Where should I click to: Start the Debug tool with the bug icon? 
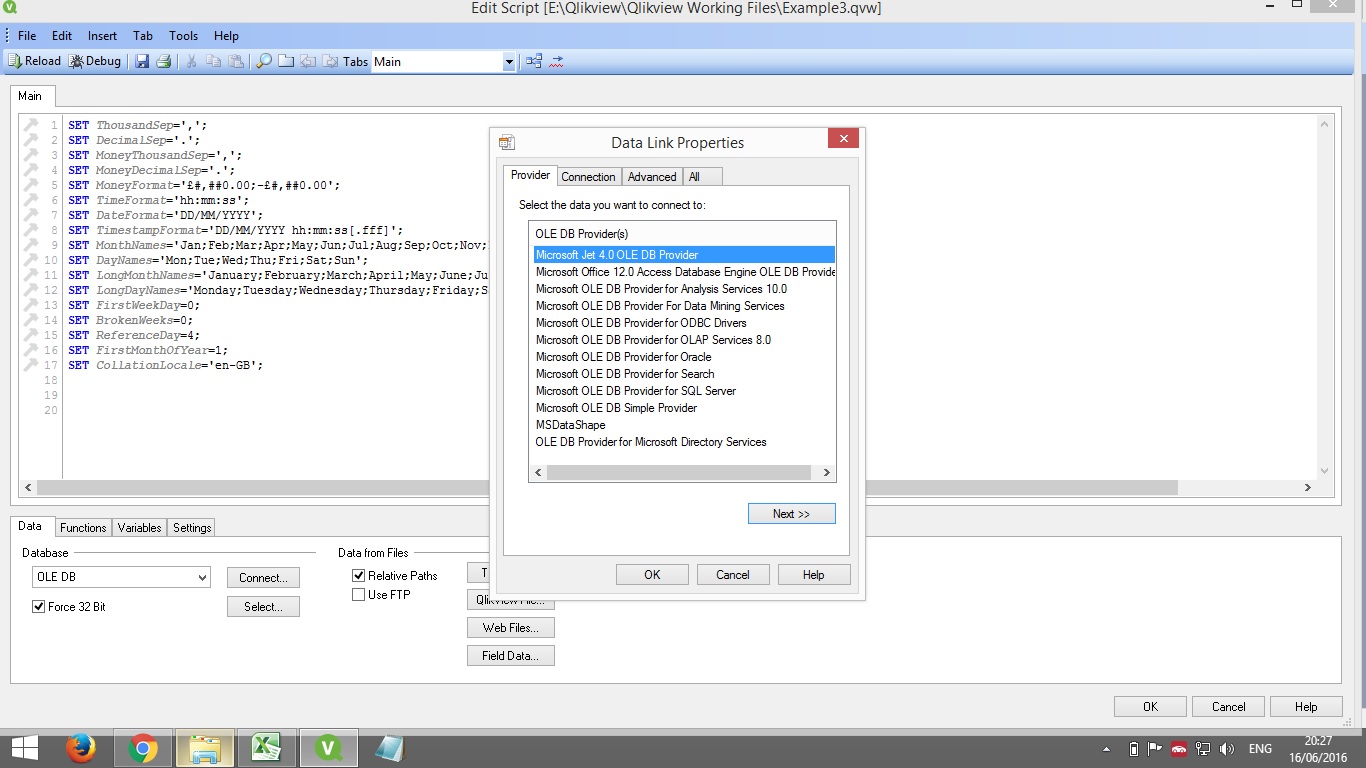pyautogui.click(x=95, y=61)
